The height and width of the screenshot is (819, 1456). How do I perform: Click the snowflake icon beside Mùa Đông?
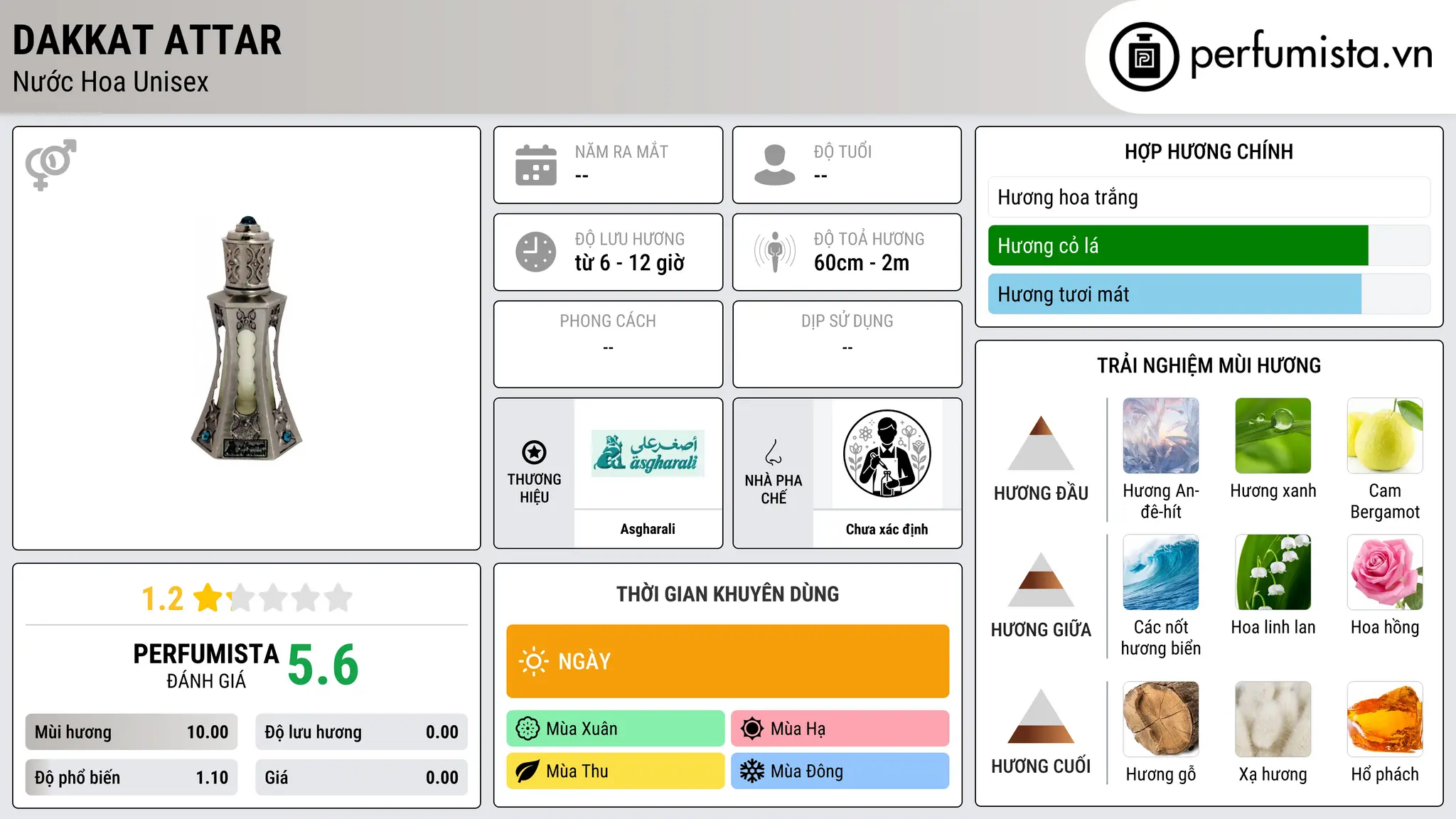(x=752, y=771)
